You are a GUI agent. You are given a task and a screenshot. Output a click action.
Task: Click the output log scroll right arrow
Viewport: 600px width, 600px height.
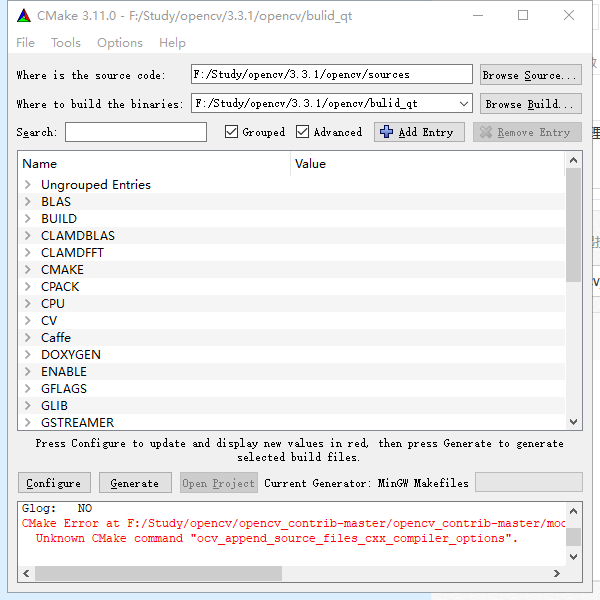click(x=557, y=573)
